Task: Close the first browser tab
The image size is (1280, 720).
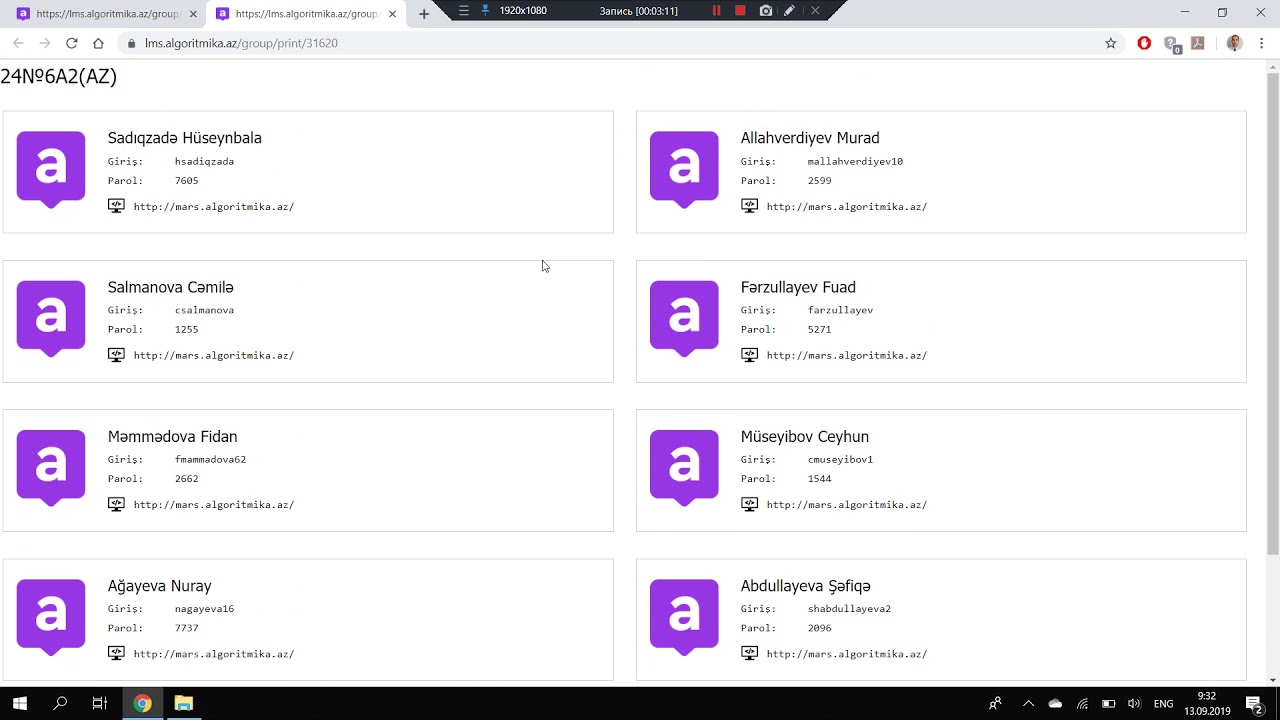Action: (193, 14)
